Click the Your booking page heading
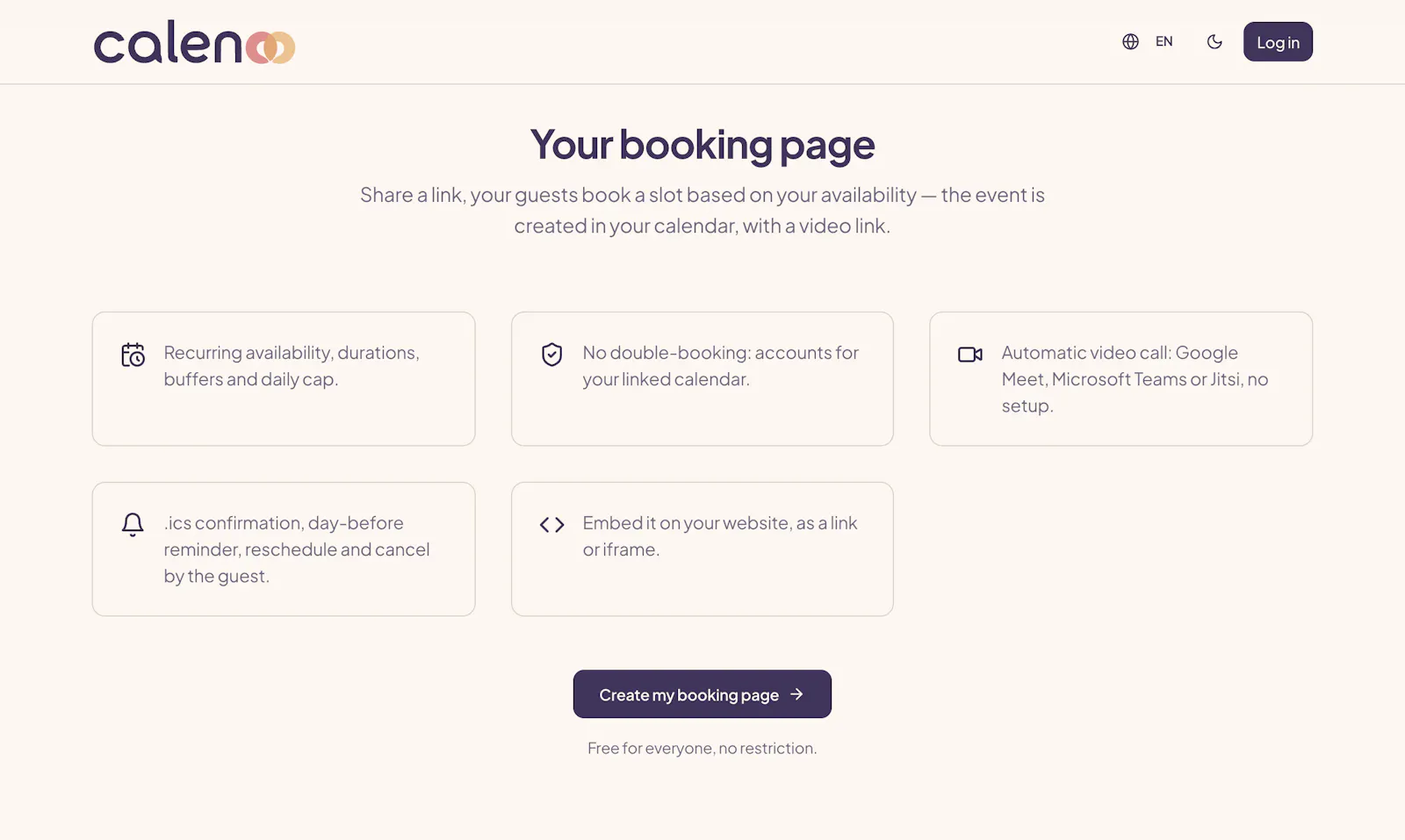This screenshot has width=1405, height=840. tap(702, 145)
